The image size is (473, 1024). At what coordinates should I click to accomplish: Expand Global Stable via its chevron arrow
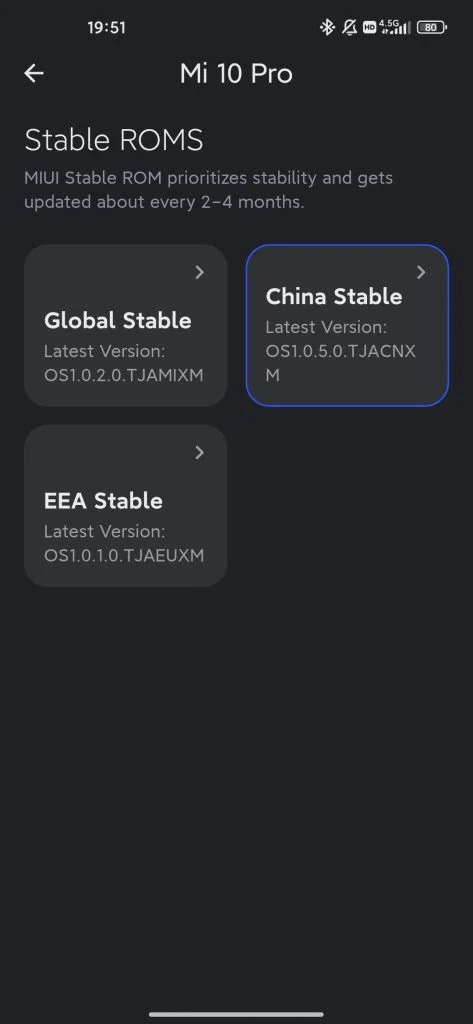[200, 272]
